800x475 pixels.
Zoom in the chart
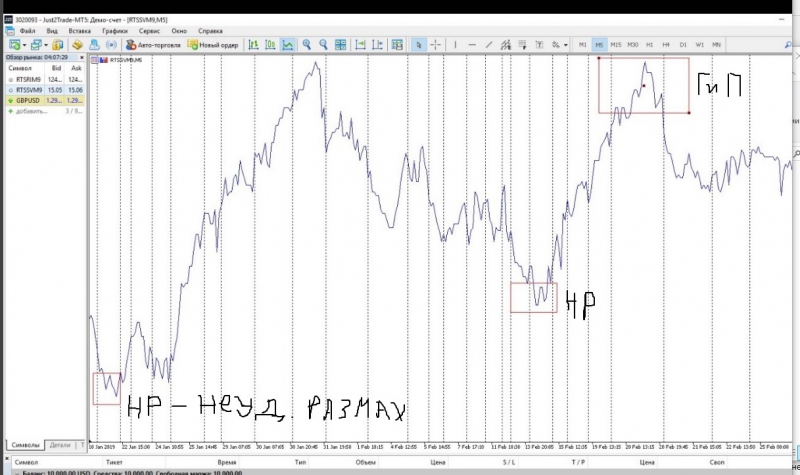tap(307, 45)
